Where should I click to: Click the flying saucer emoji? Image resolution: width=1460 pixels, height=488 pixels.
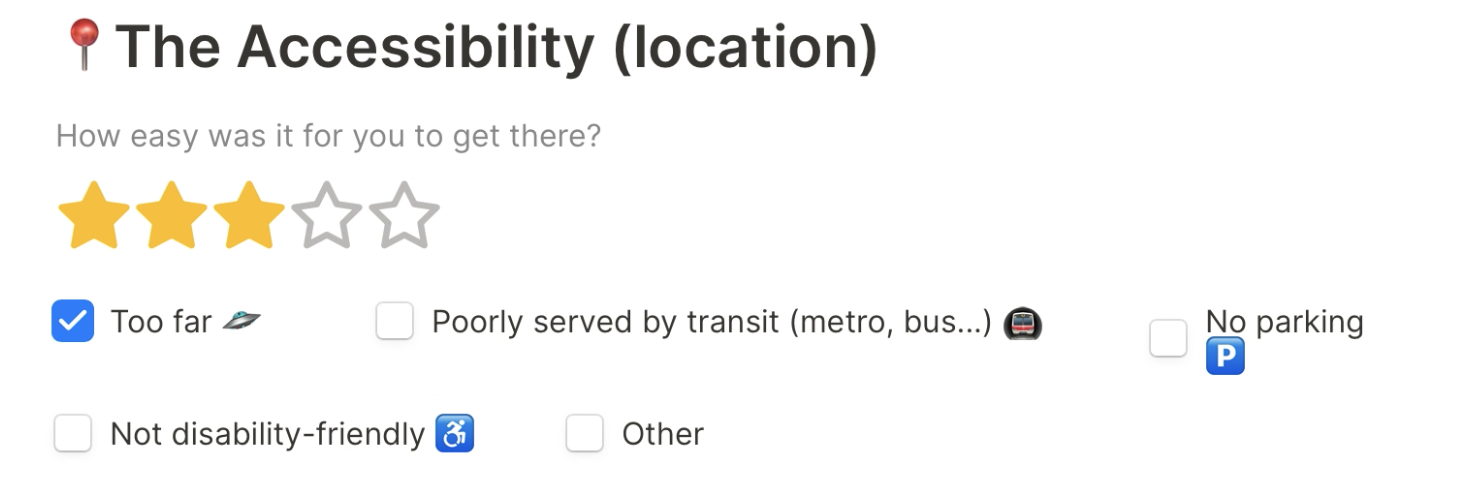[241, 320]
